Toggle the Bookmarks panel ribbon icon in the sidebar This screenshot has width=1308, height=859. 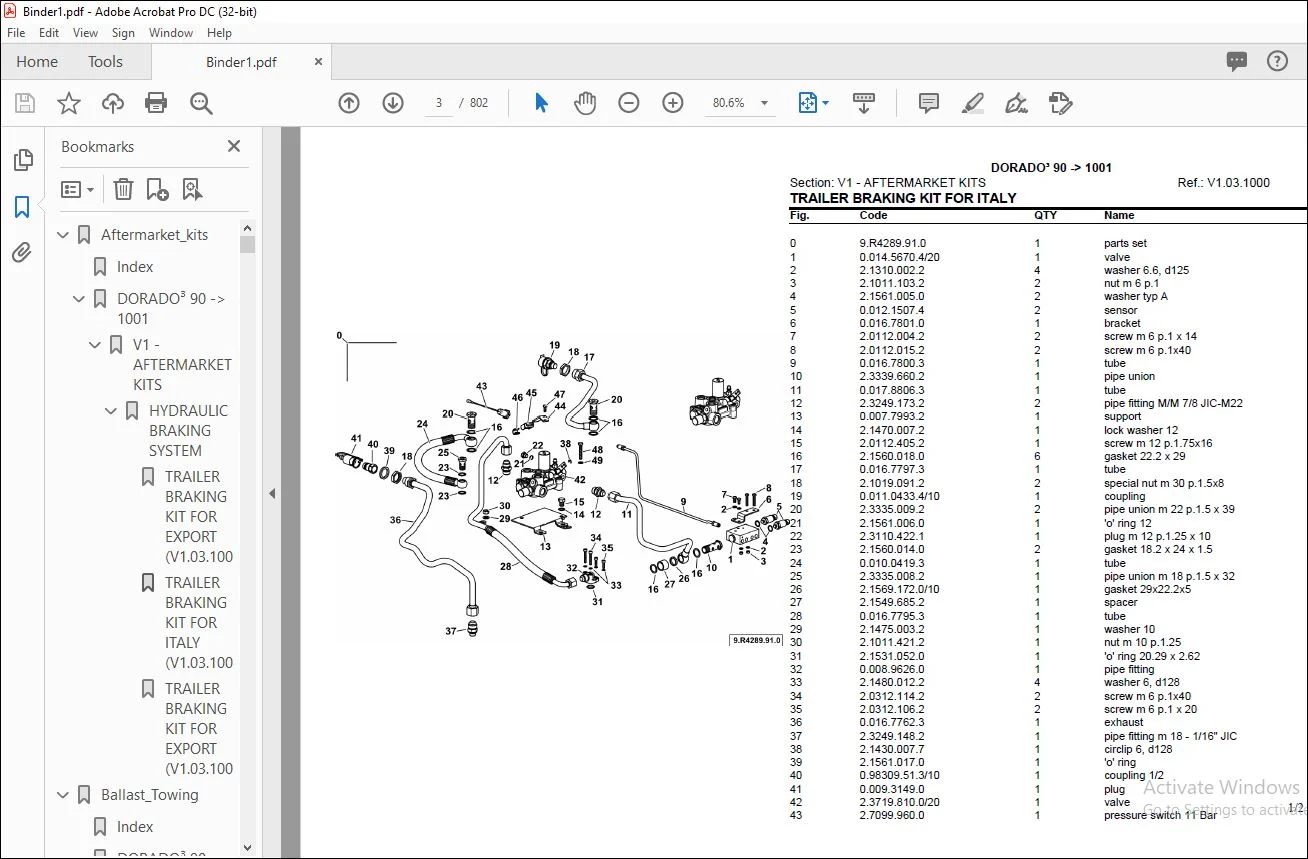[22, 207]
